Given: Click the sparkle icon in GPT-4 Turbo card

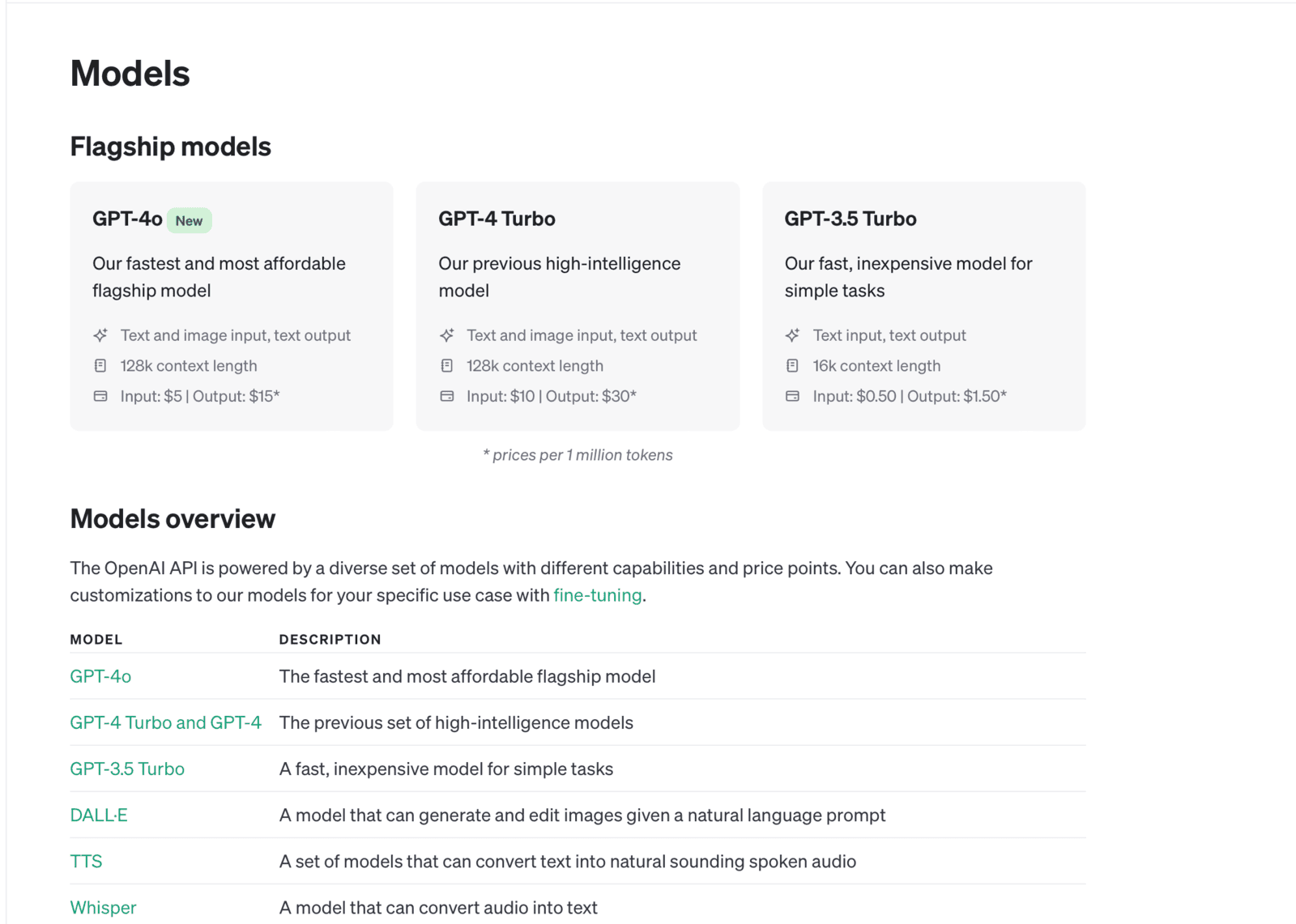Looking at the screenshot, I should click(x=446, y=334).
